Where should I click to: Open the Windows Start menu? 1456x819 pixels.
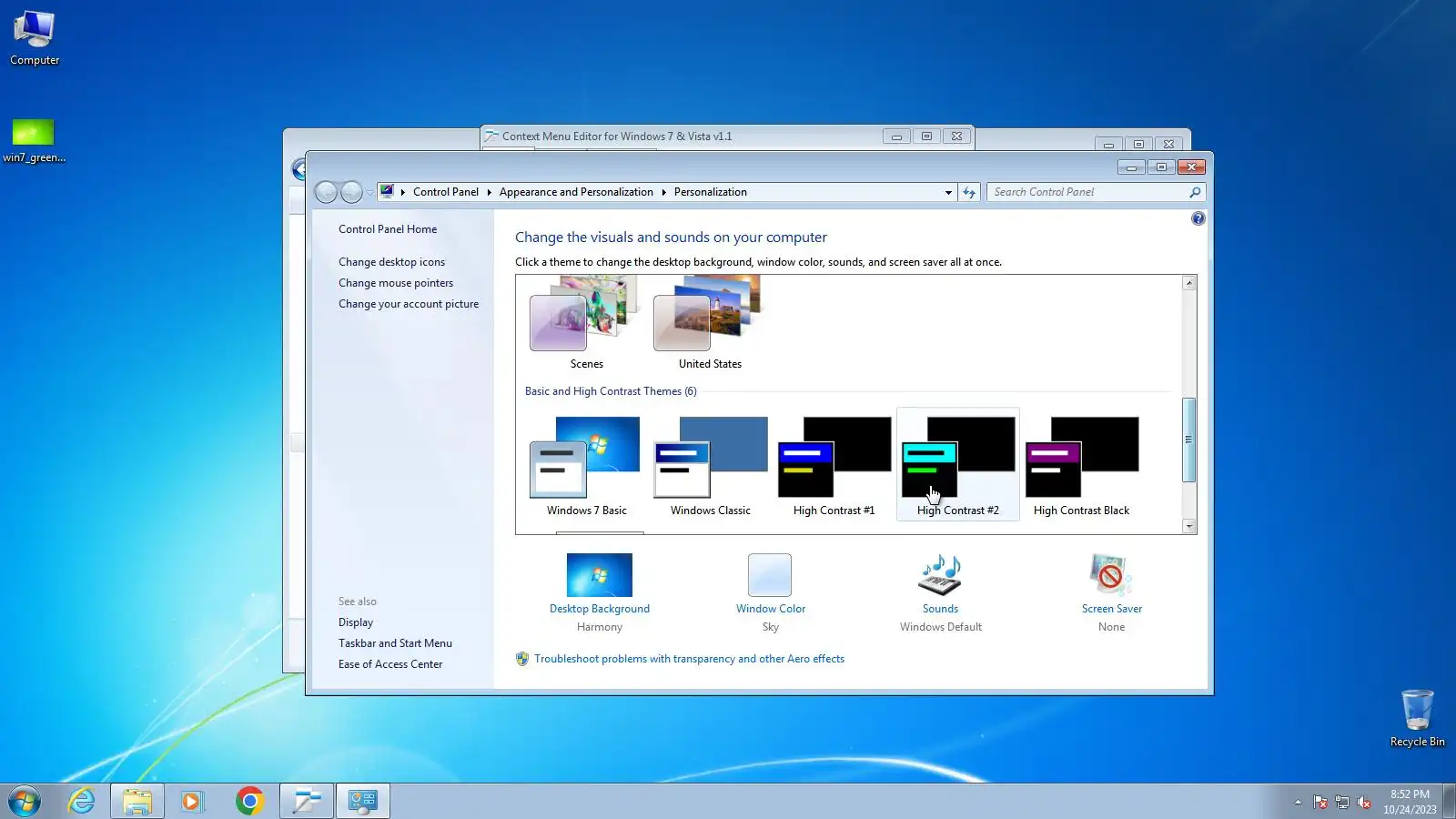(x=25, y=801)
